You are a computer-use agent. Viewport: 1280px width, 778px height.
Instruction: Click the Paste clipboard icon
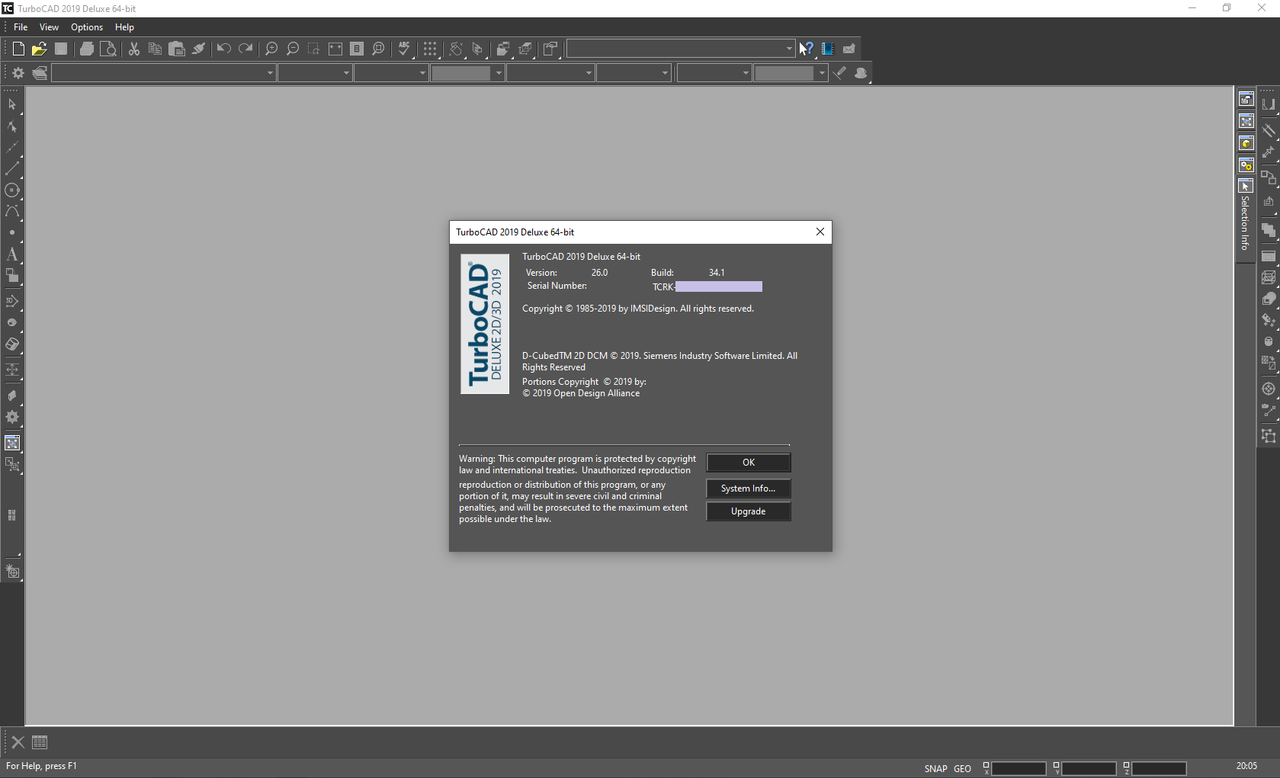click(x=177, y=48)
